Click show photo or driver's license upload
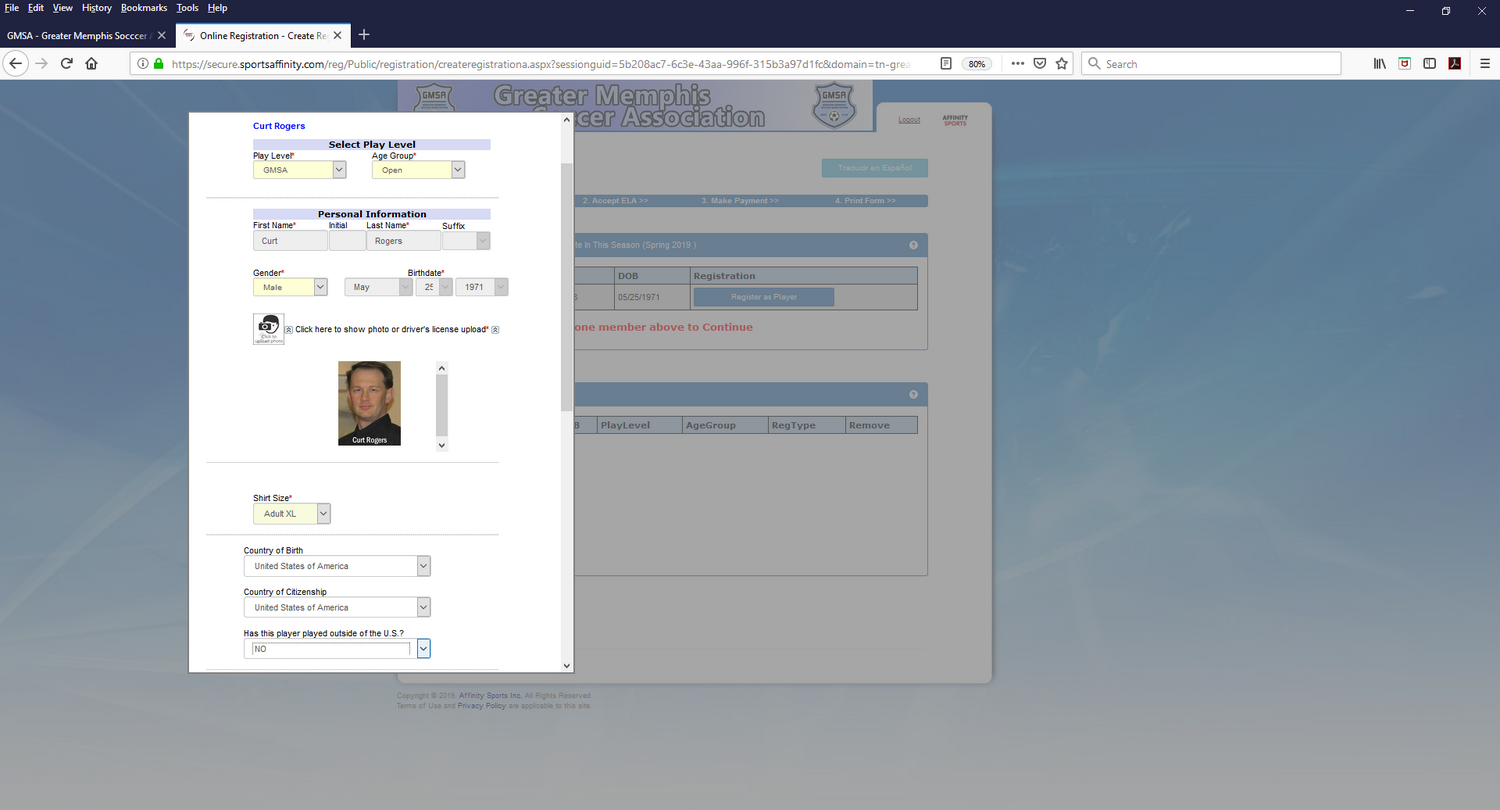The width and height of the screenshot is (1500, 810). (x=391, y=329)
